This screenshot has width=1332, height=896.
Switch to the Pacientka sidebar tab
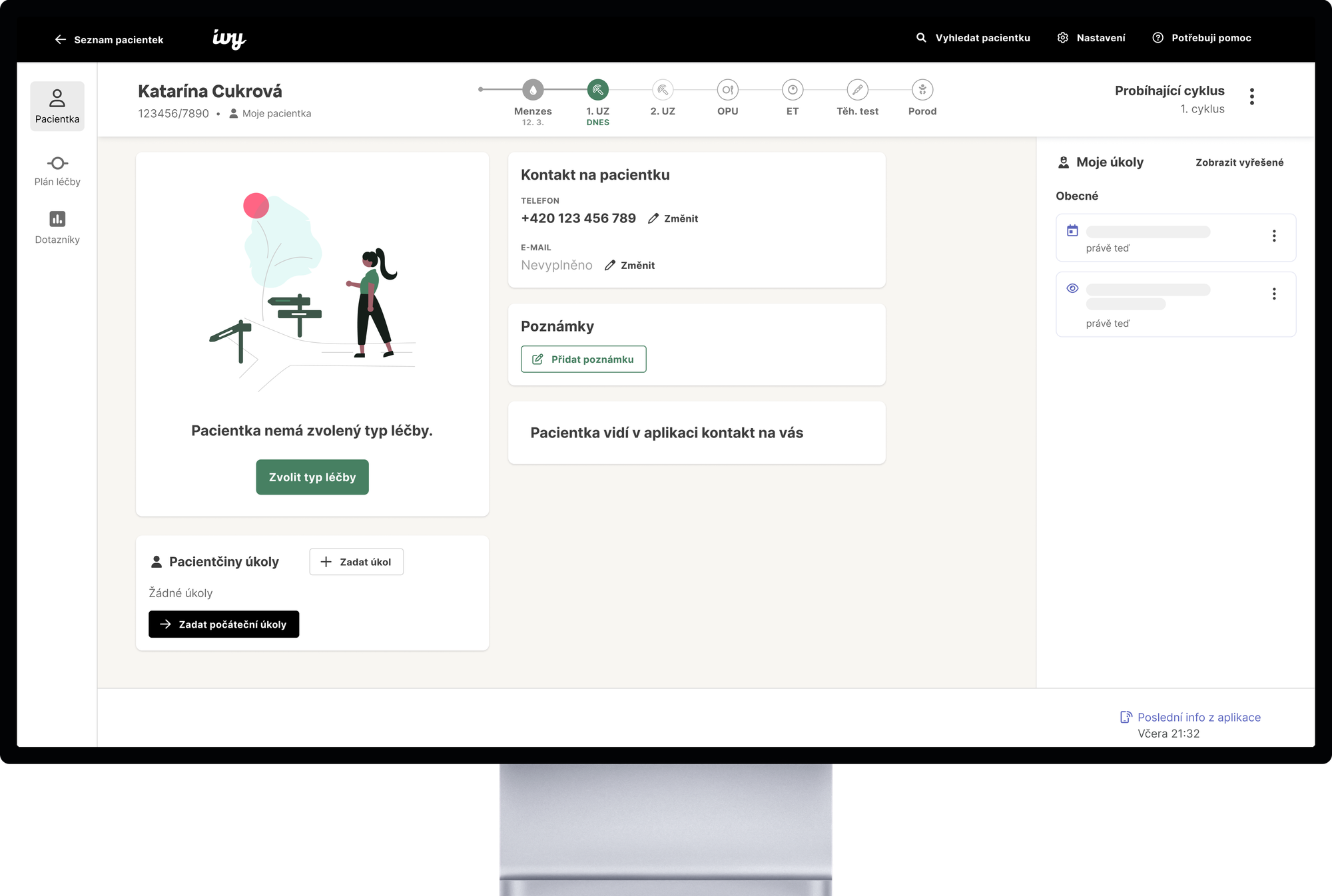(57, 107)
